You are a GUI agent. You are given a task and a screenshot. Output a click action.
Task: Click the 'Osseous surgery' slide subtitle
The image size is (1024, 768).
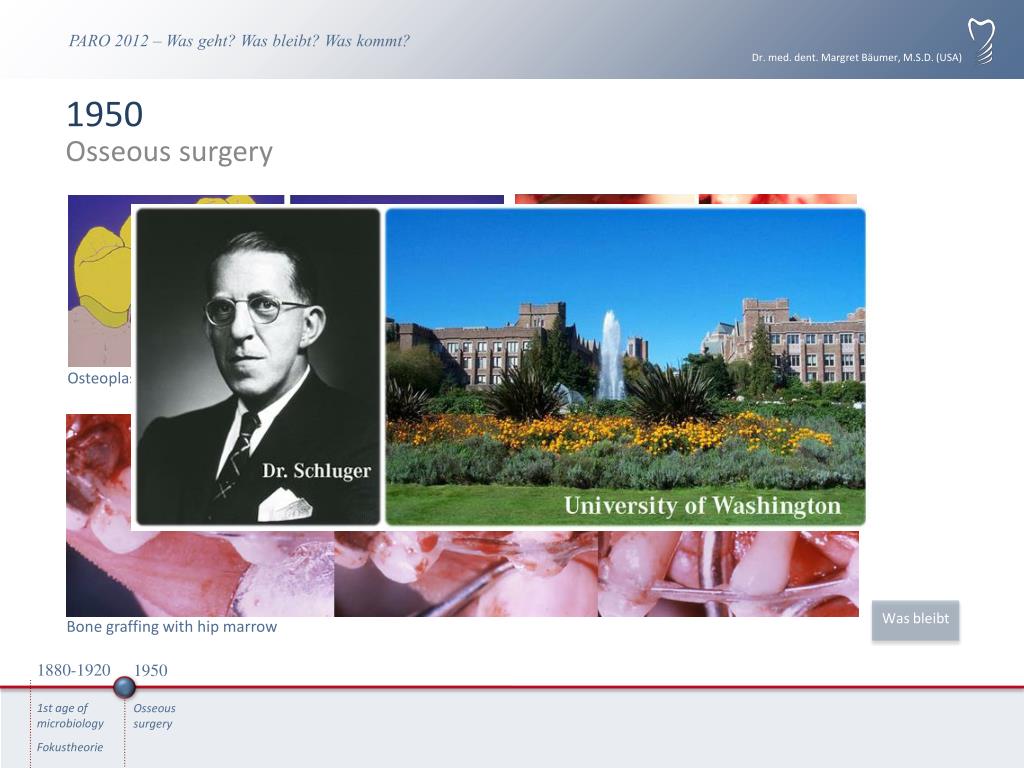tap(169, 152)
